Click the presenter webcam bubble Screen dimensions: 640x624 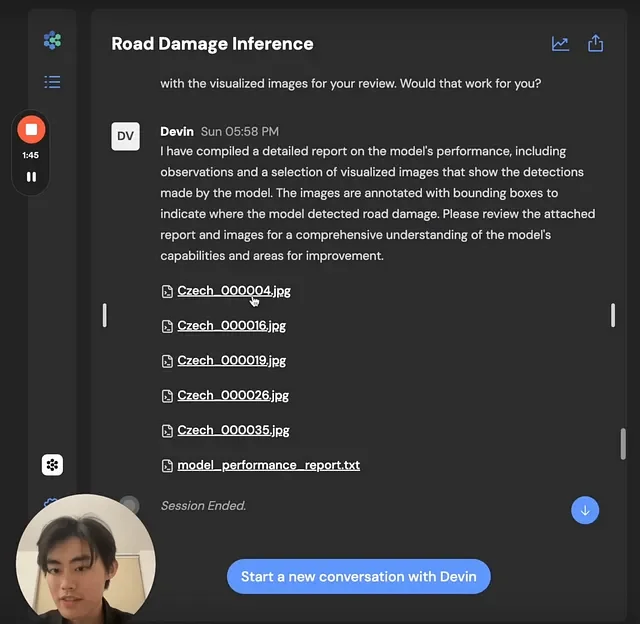(86, 559)
